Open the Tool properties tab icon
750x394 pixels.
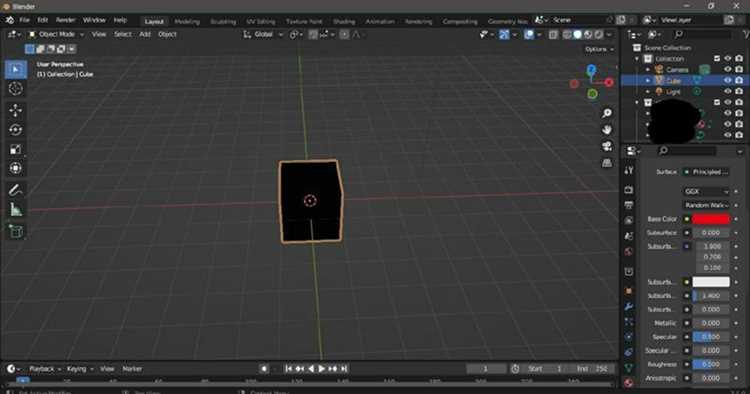pos(629,171)
